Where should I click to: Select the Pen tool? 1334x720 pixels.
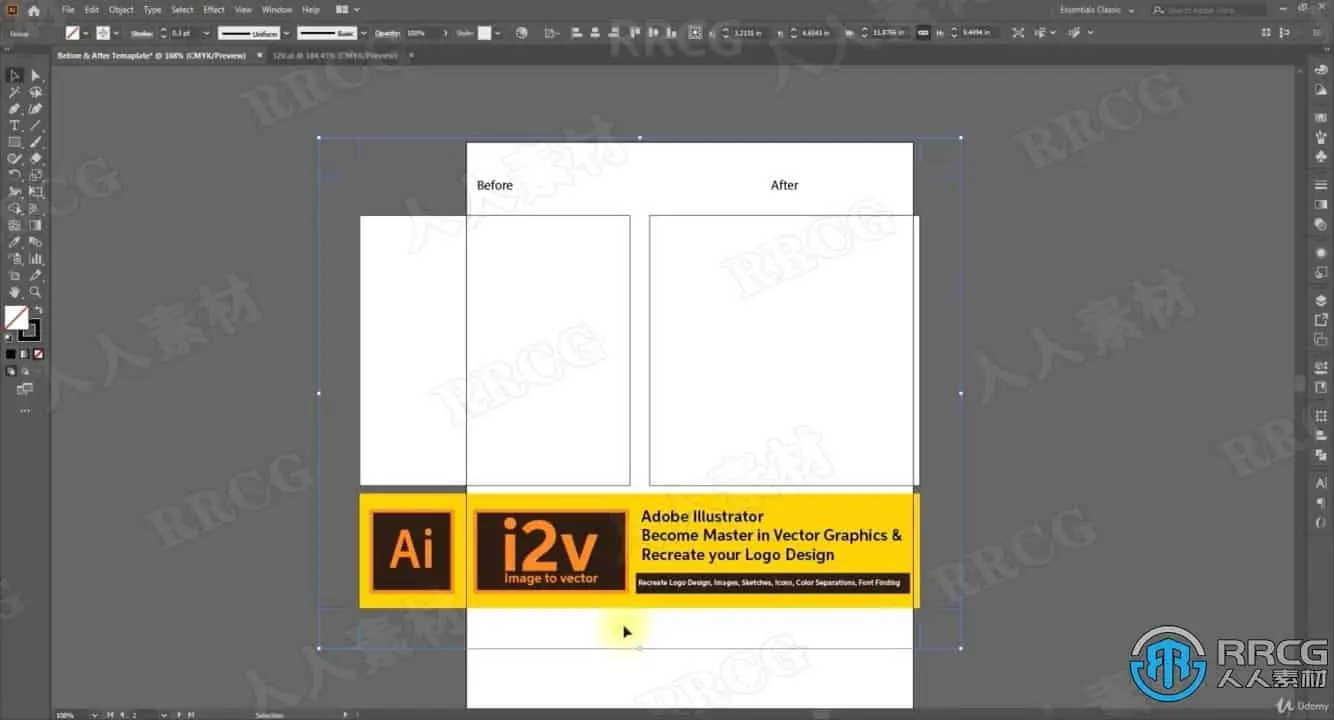point(15,109)
